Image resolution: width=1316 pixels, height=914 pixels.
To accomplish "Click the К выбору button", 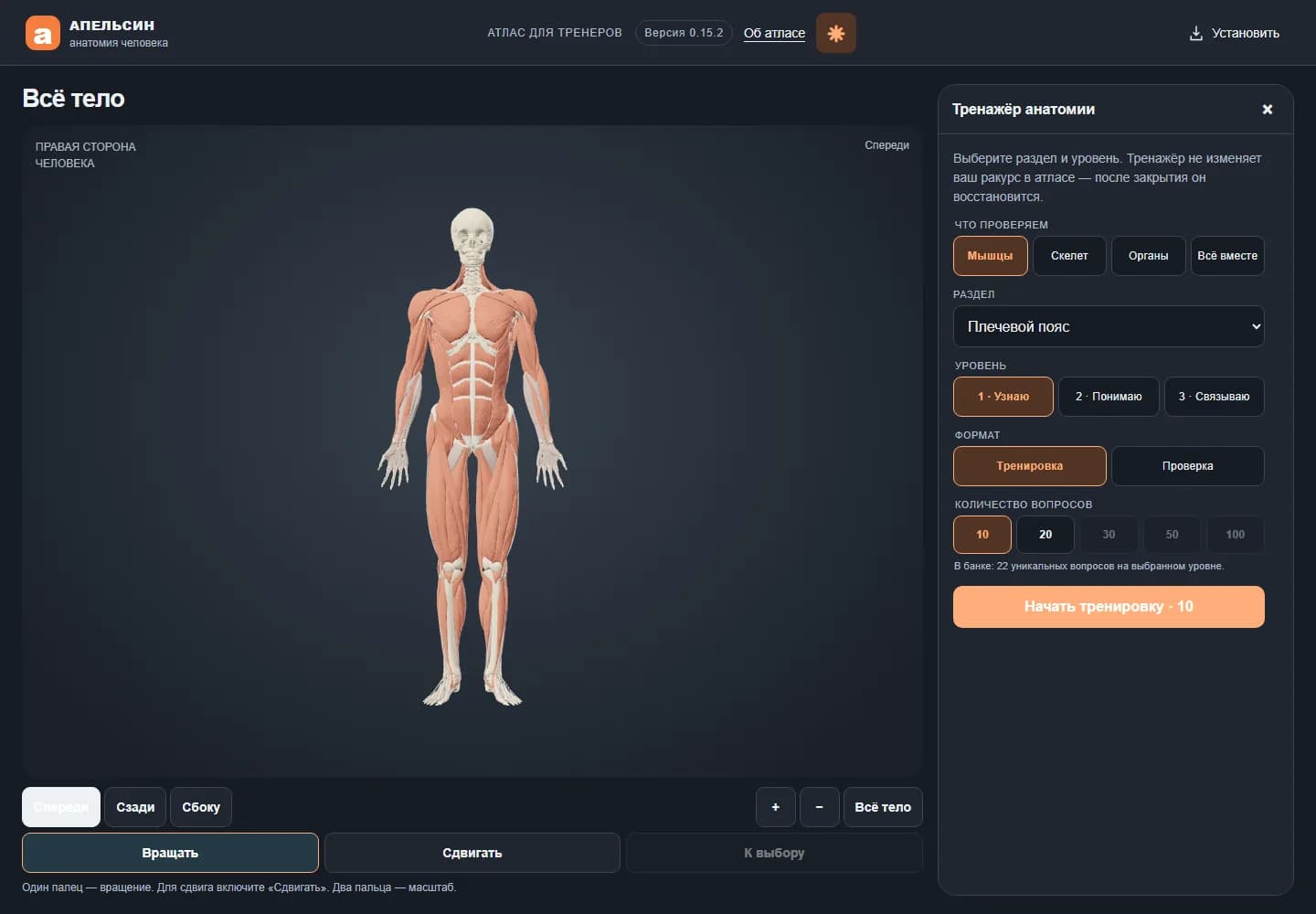I will click(x=774, y=853).
